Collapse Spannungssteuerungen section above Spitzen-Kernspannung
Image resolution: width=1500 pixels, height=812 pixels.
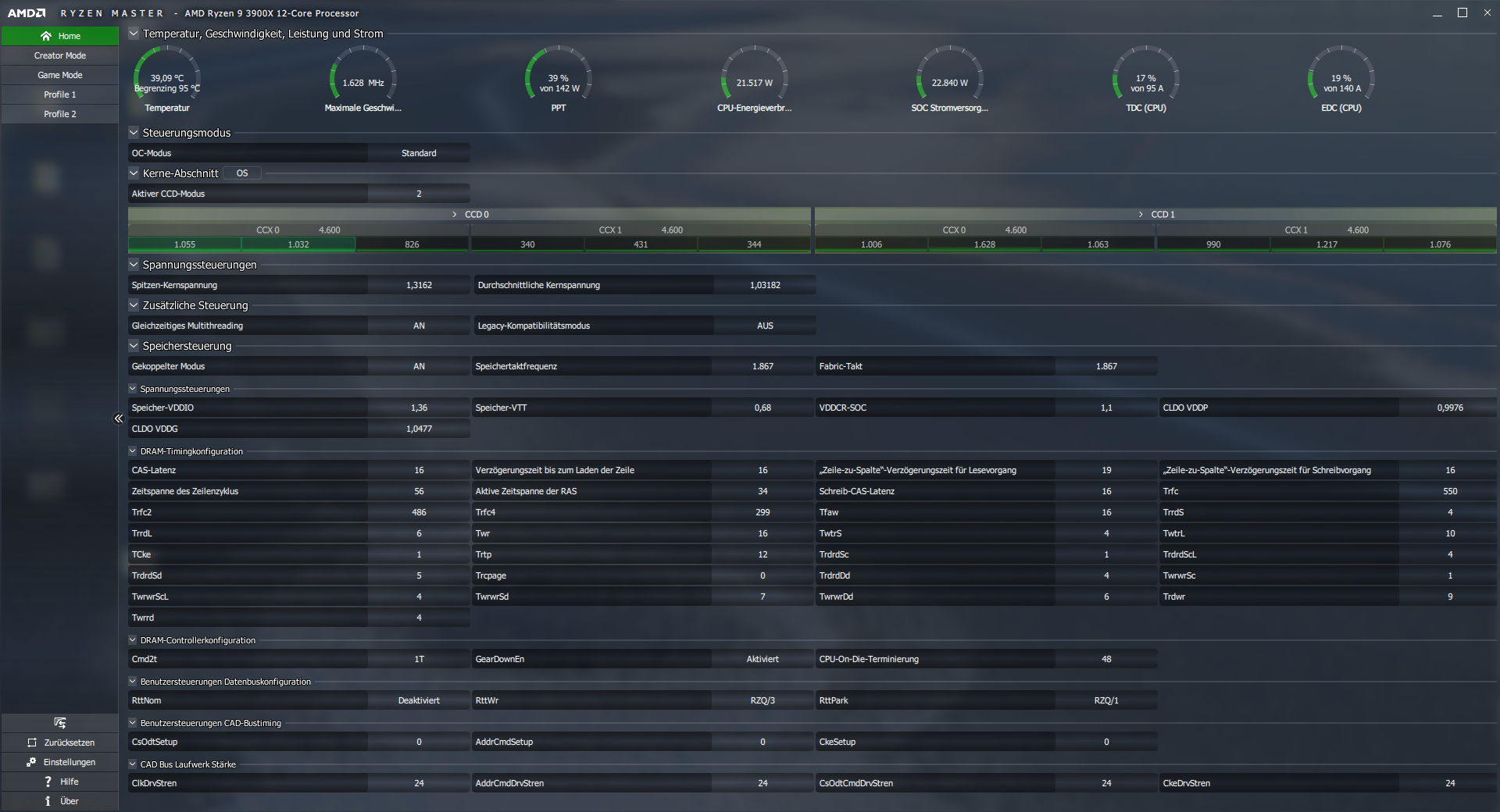(x=134, y=265)
